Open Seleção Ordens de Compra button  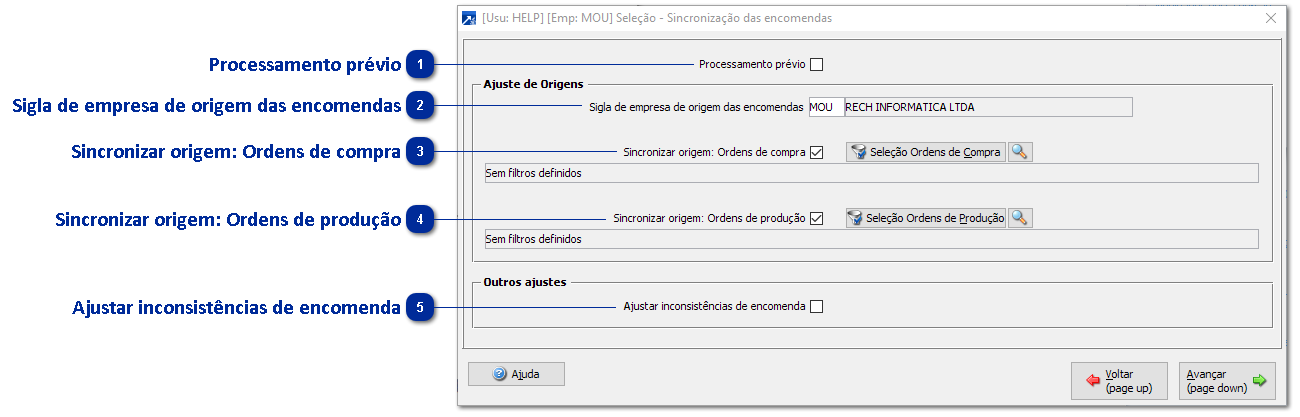point(925,152)
